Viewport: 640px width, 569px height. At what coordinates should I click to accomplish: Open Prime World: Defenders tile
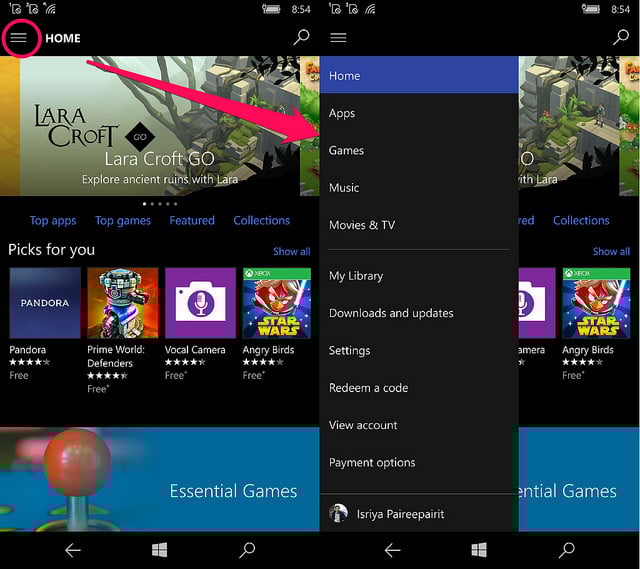click(122, 303)
